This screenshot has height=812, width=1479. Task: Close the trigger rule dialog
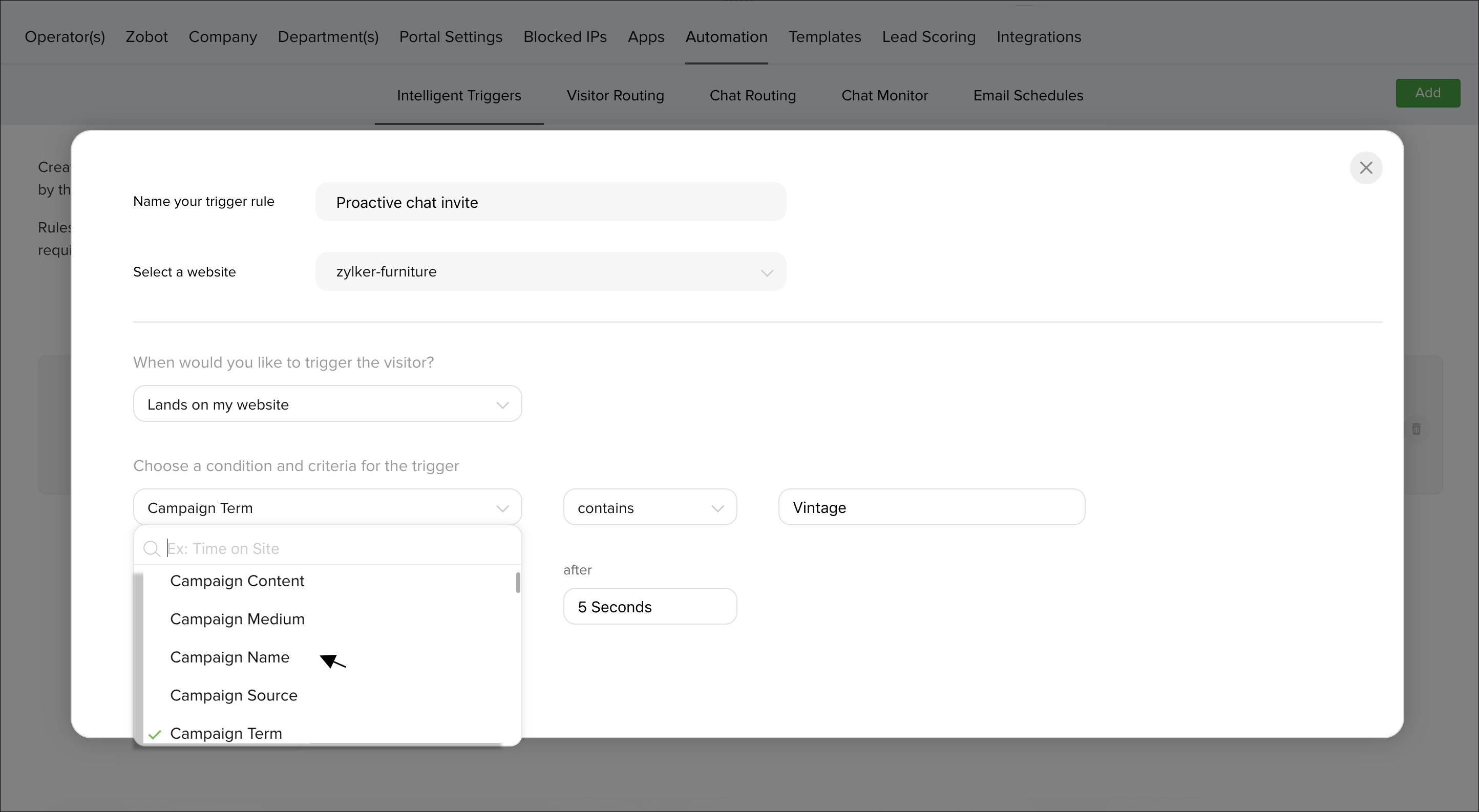point(1365,167)
